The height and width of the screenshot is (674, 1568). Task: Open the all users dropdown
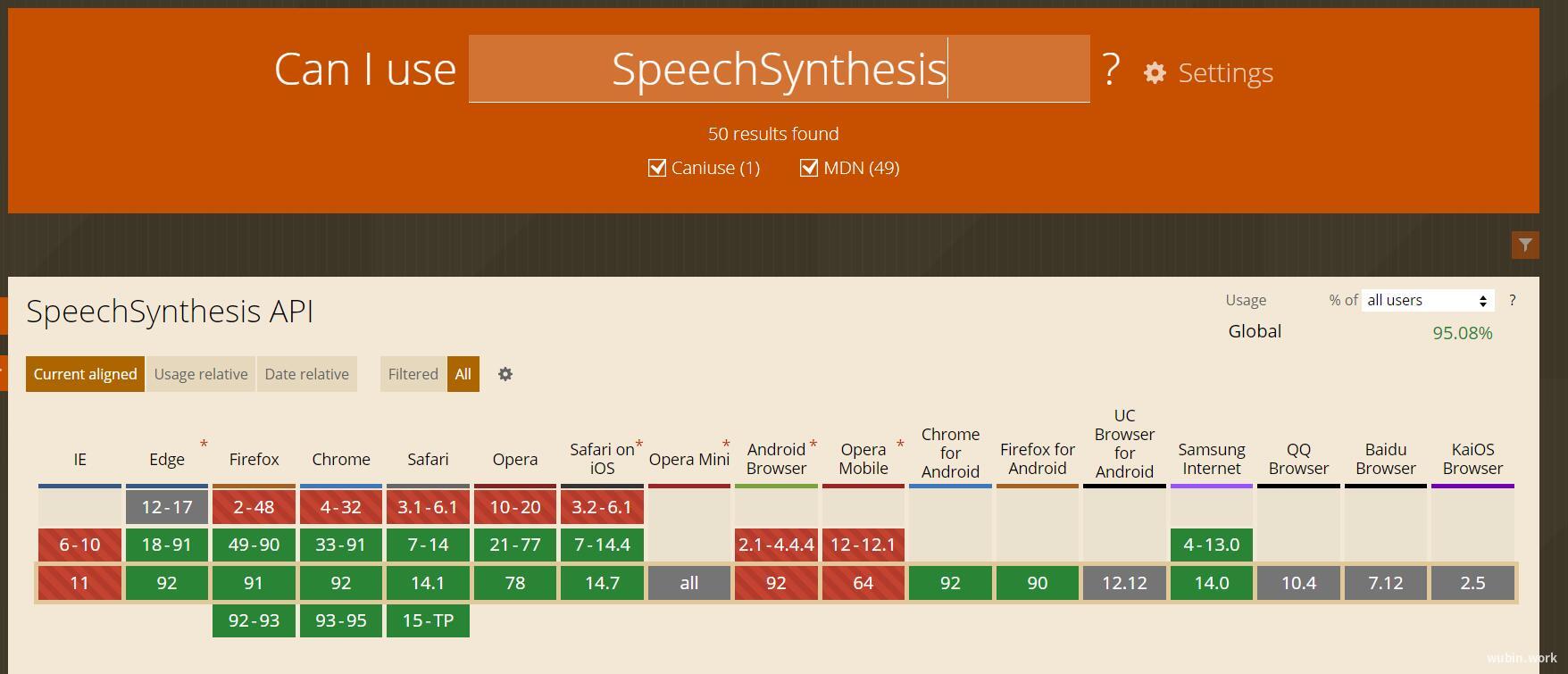1427,300
